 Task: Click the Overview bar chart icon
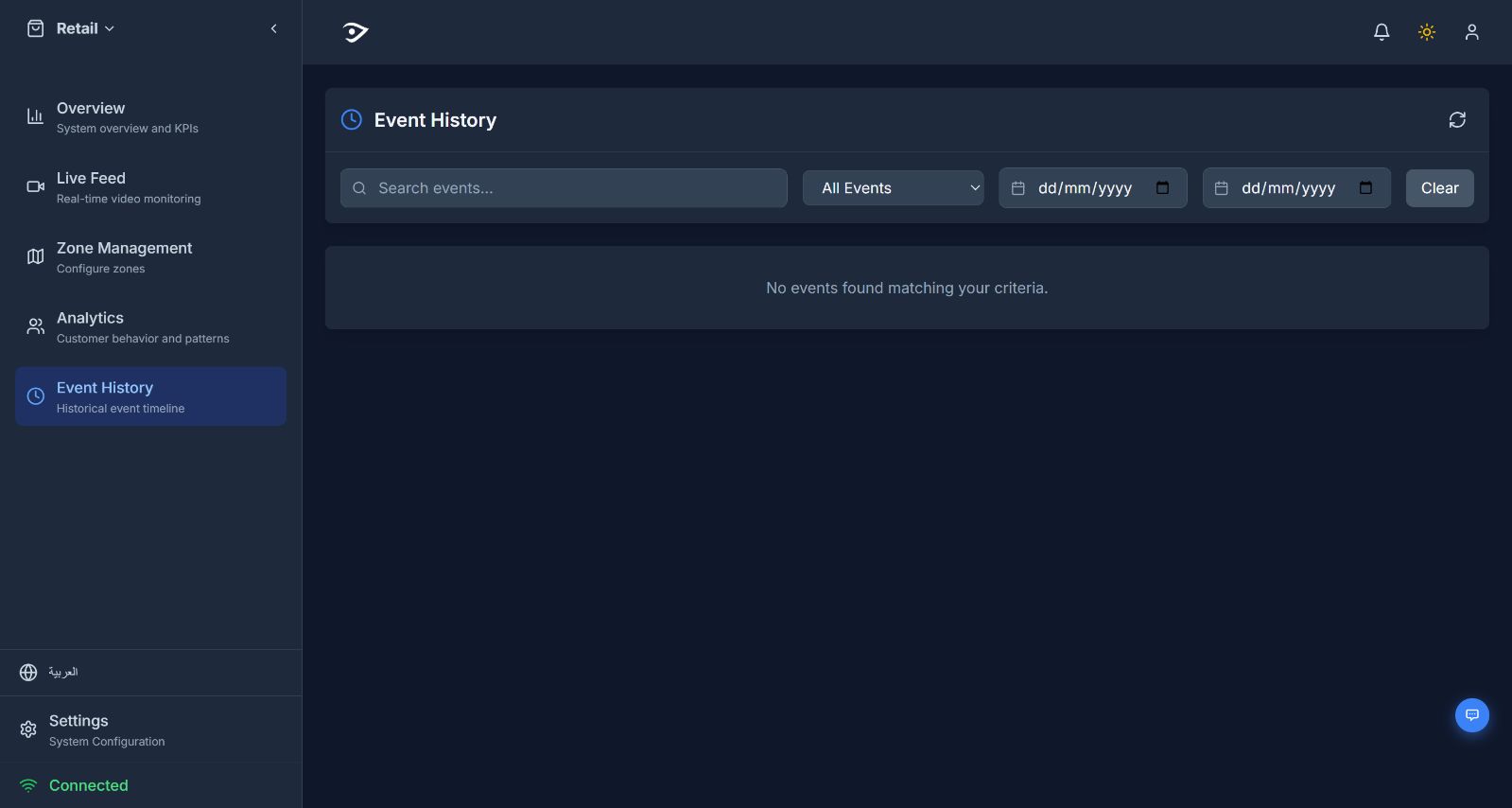35,116
